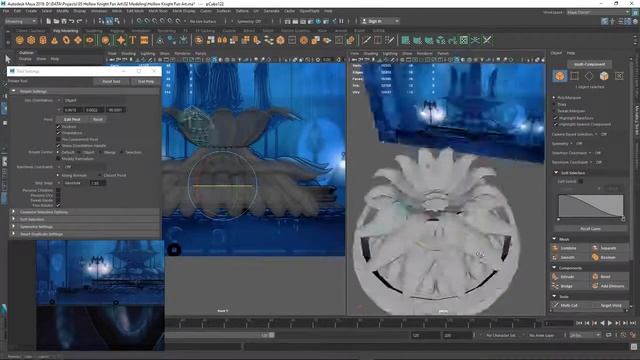Select the Closest Point radio option
Viewport: 640px width, 360px height.
click(100, 175)
